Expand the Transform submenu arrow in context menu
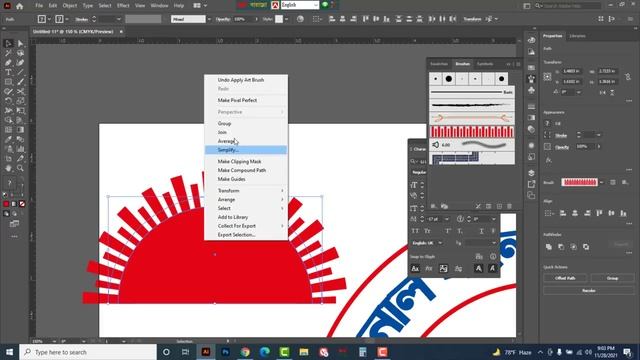This screenshot has width=640, height=360. (x=282, y=191)
